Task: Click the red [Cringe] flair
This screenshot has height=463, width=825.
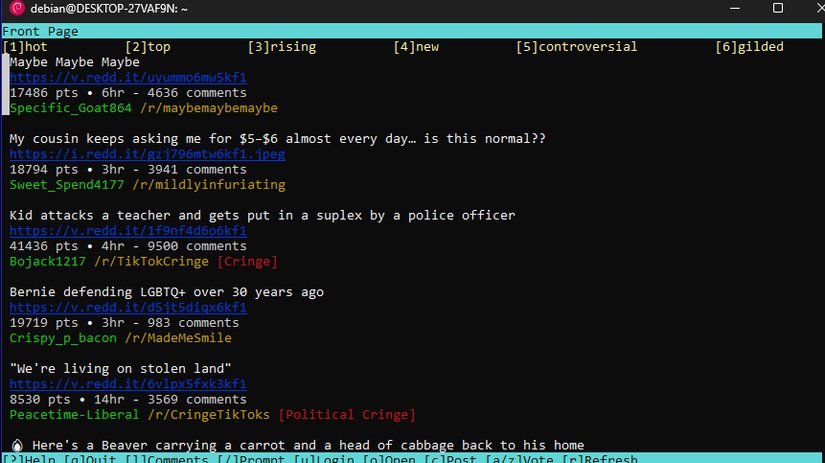Action: [247, 261]
